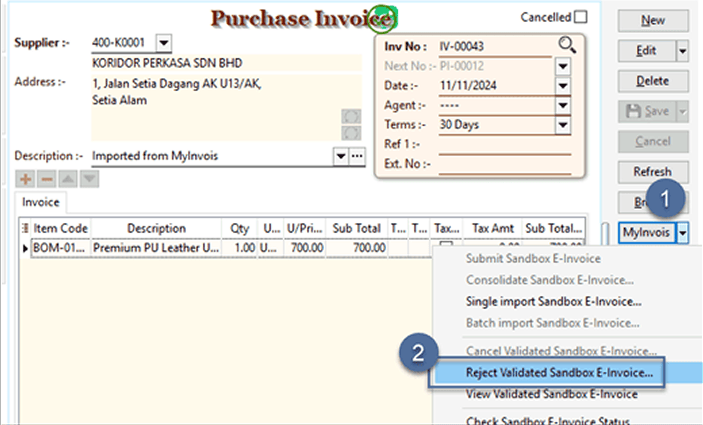This screenshot has height=425, width=703.
Task: Click the Tax Amt column header
Action: coord(493,228)
